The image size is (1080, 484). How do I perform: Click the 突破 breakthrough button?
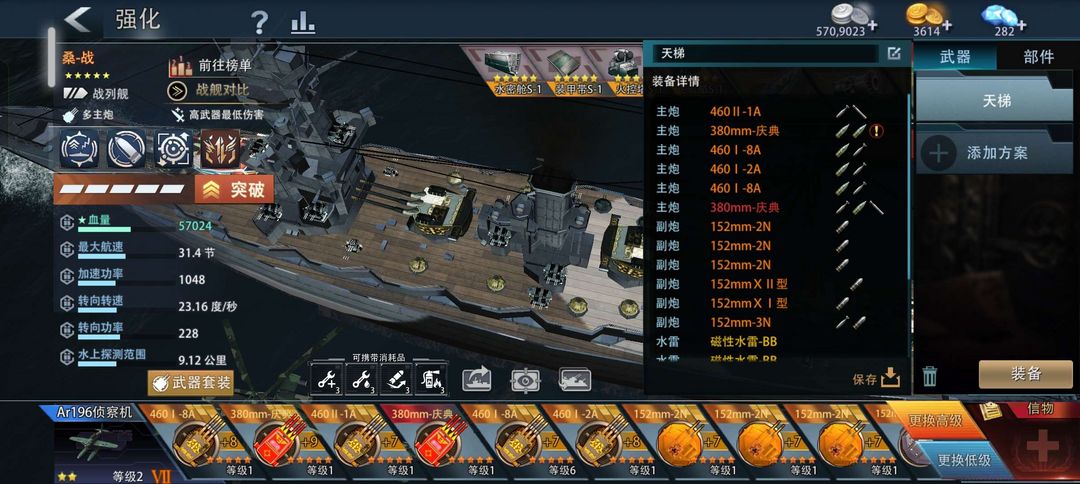point(234,189)
